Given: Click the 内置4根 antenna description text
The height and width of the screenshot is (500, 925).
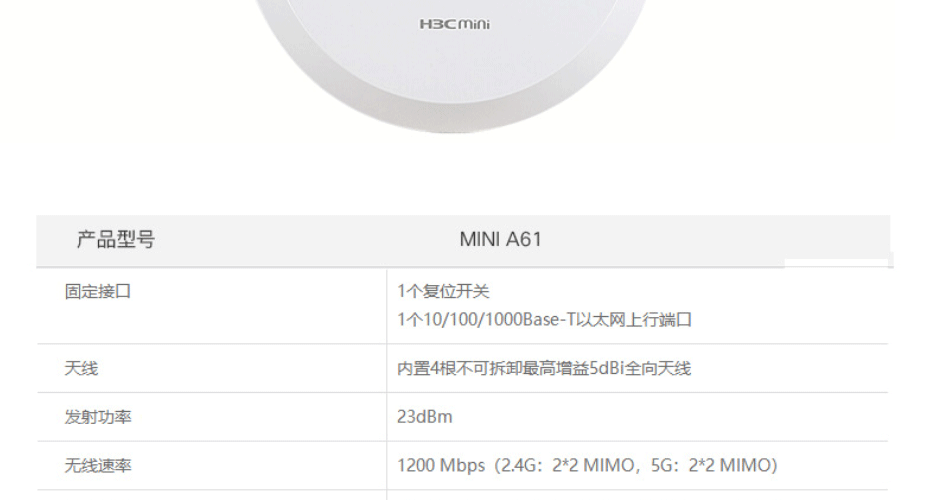Looking at the screenshot, I should pyautogui.click(x=543, y=369).
